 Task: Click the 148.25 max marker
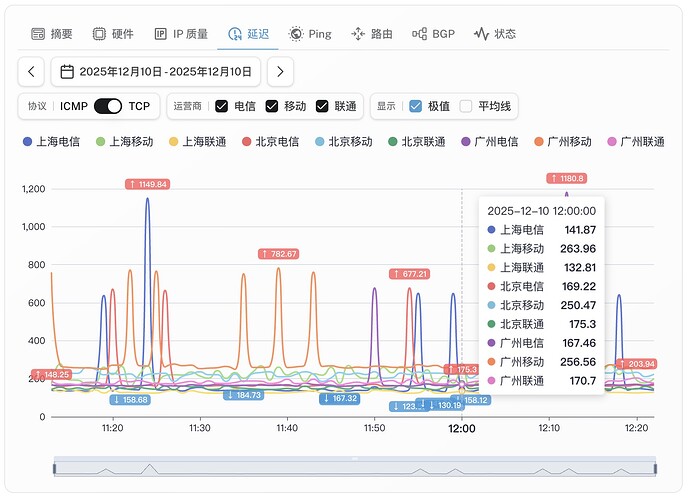52,375
